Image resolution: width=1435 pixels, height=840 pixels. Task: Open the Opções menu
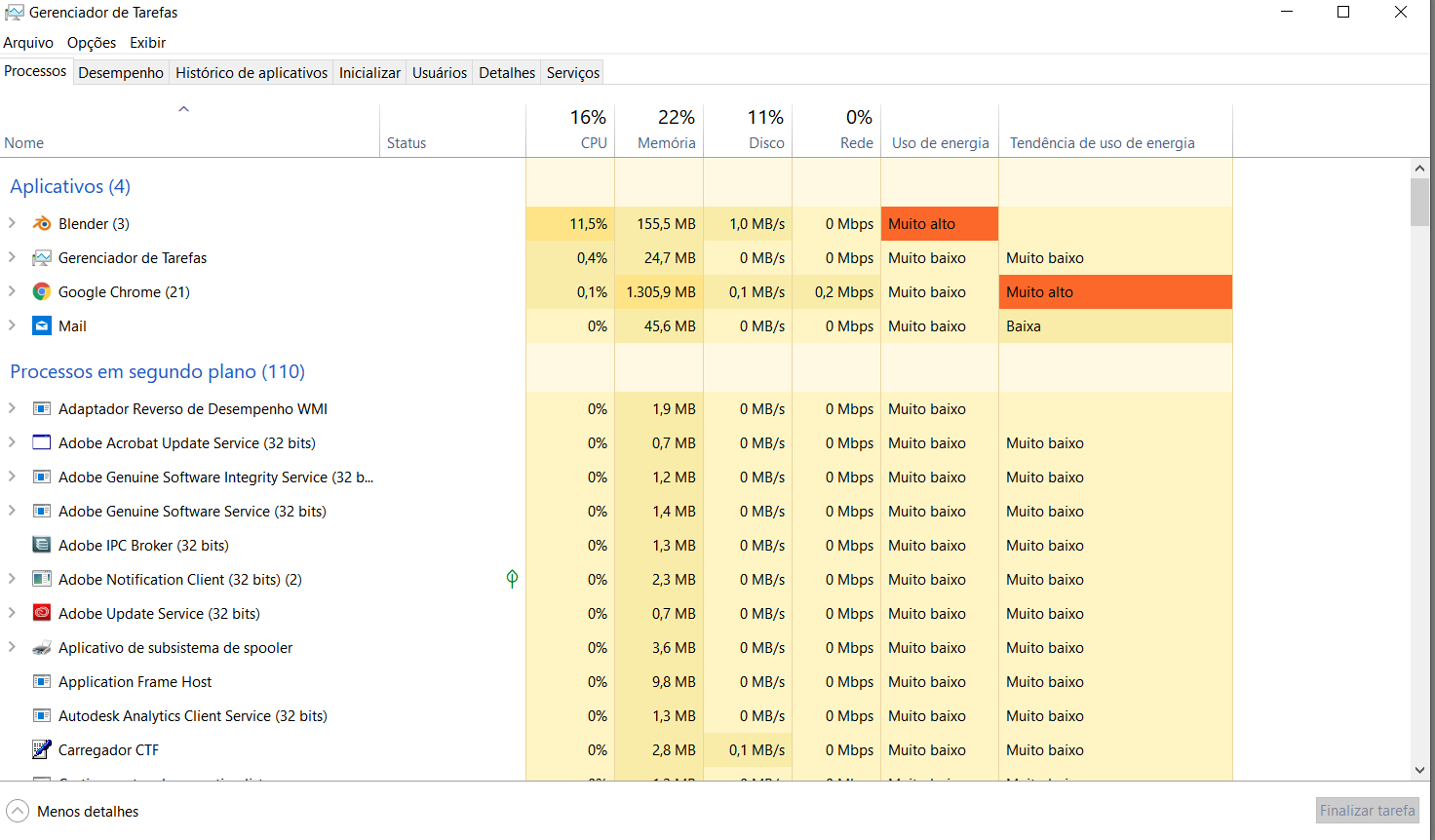click(92, 43)
